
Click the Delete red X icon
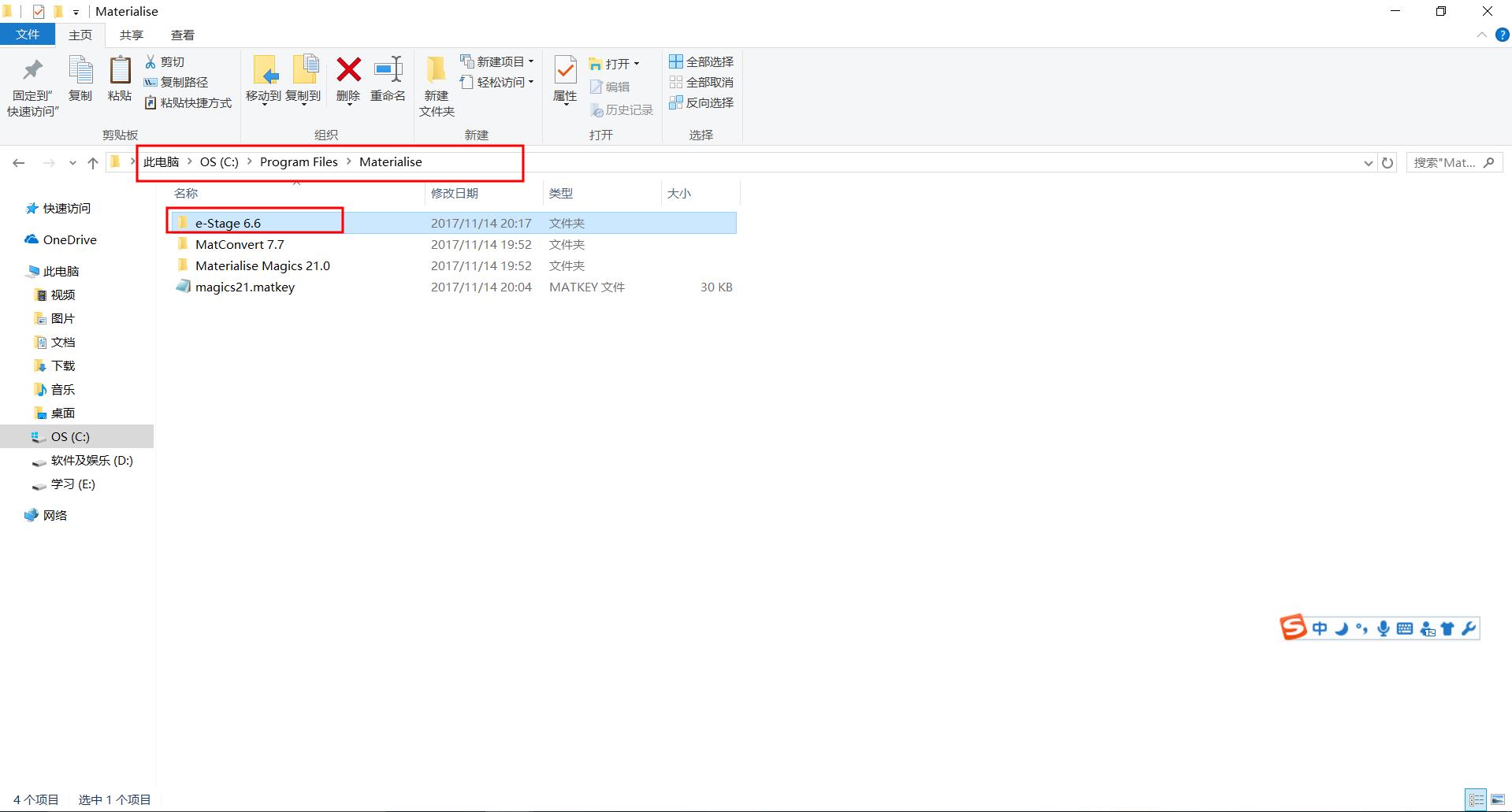(x=348, y=71)
